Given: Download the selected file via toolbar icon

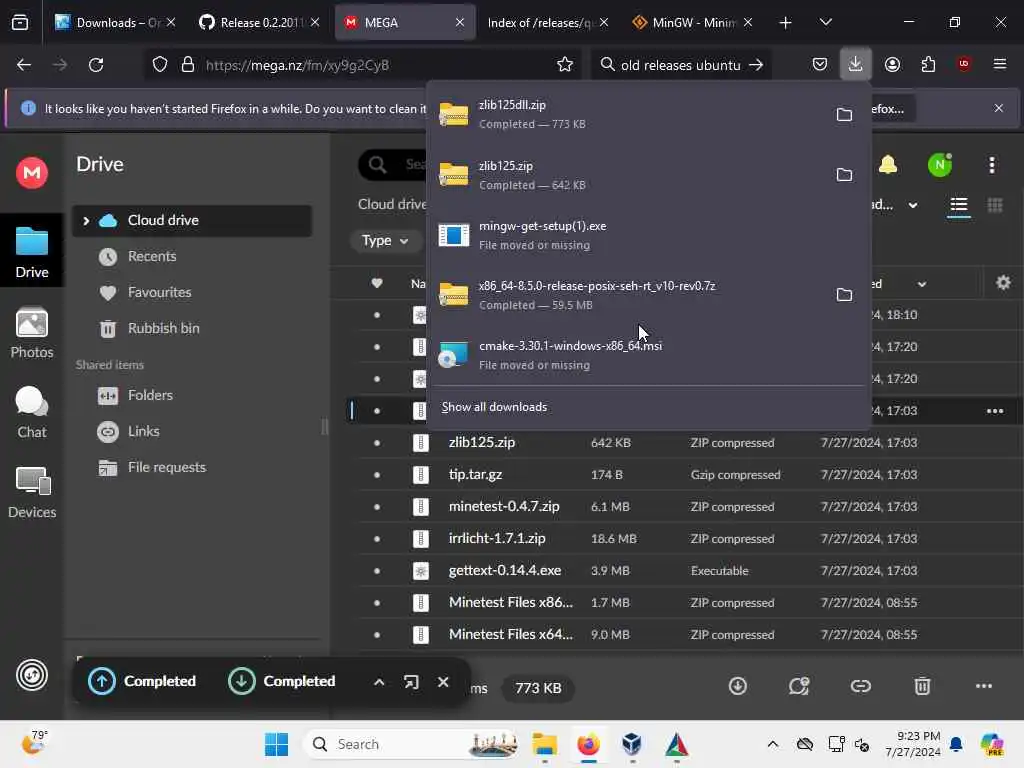Looking at the screenshot, I should [738, 686].
